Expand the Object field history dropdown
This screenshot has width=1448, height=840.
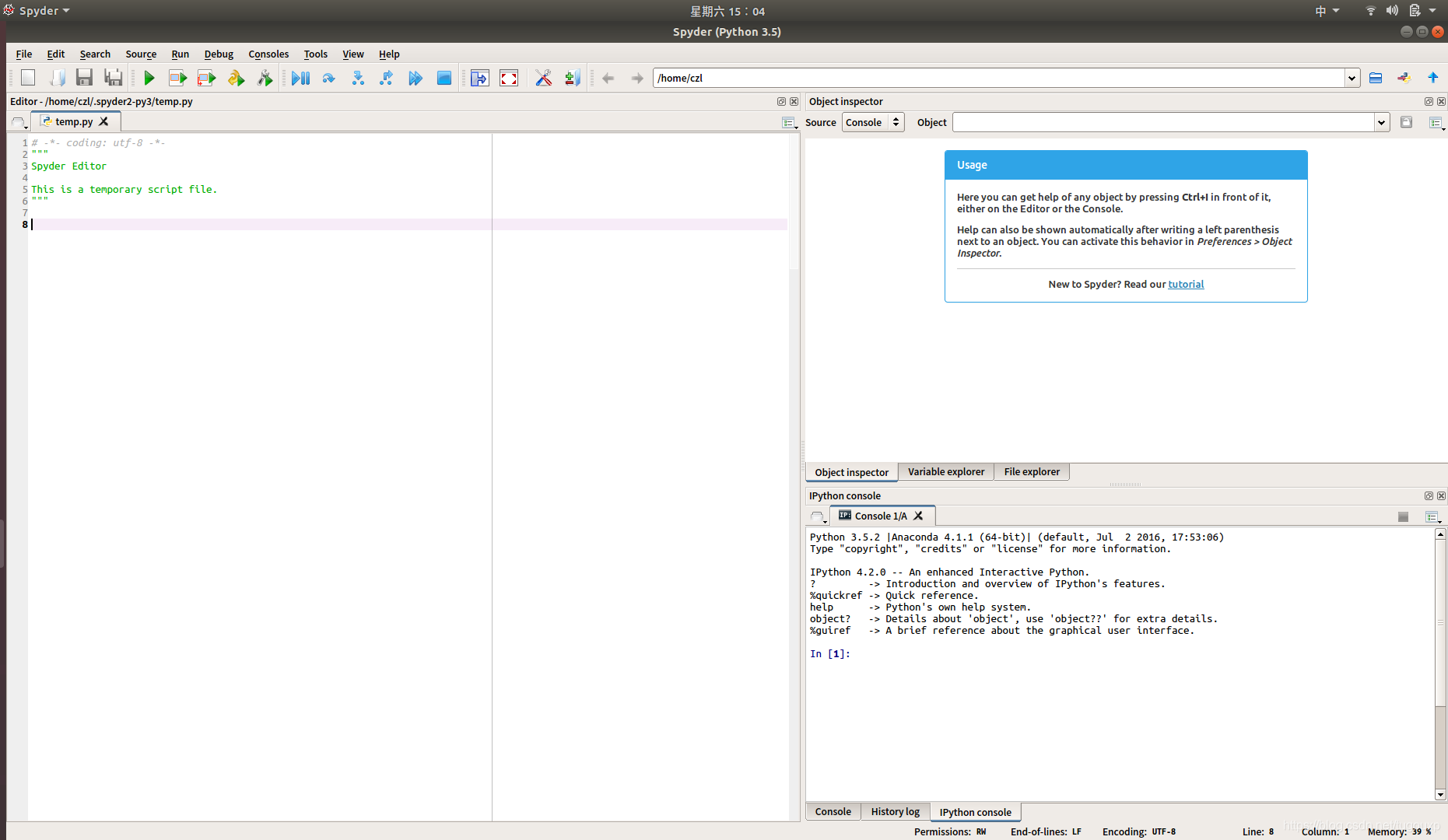[x=1382, y=122]
